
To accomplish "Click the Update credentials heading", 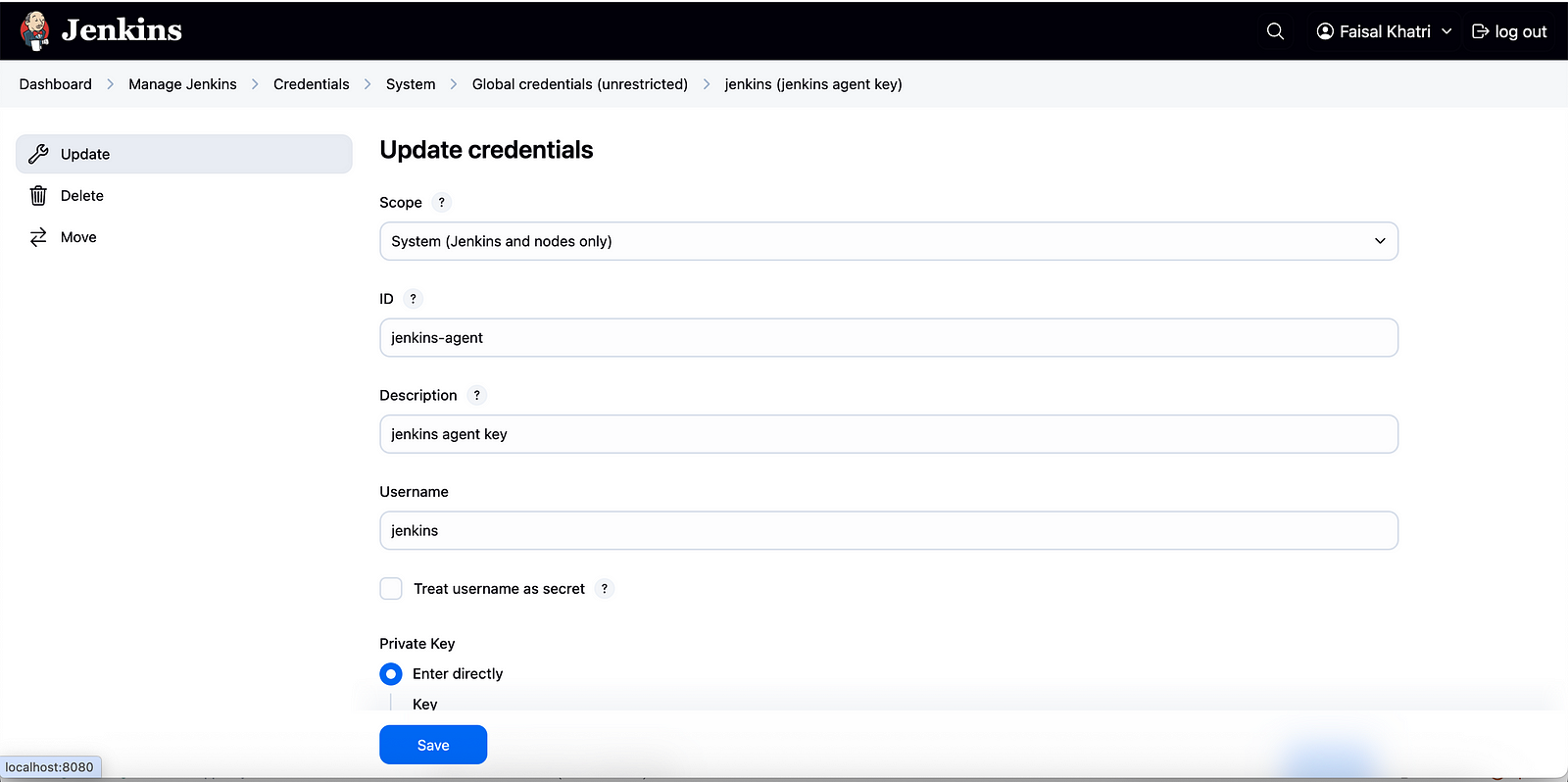I will [486, 150].
